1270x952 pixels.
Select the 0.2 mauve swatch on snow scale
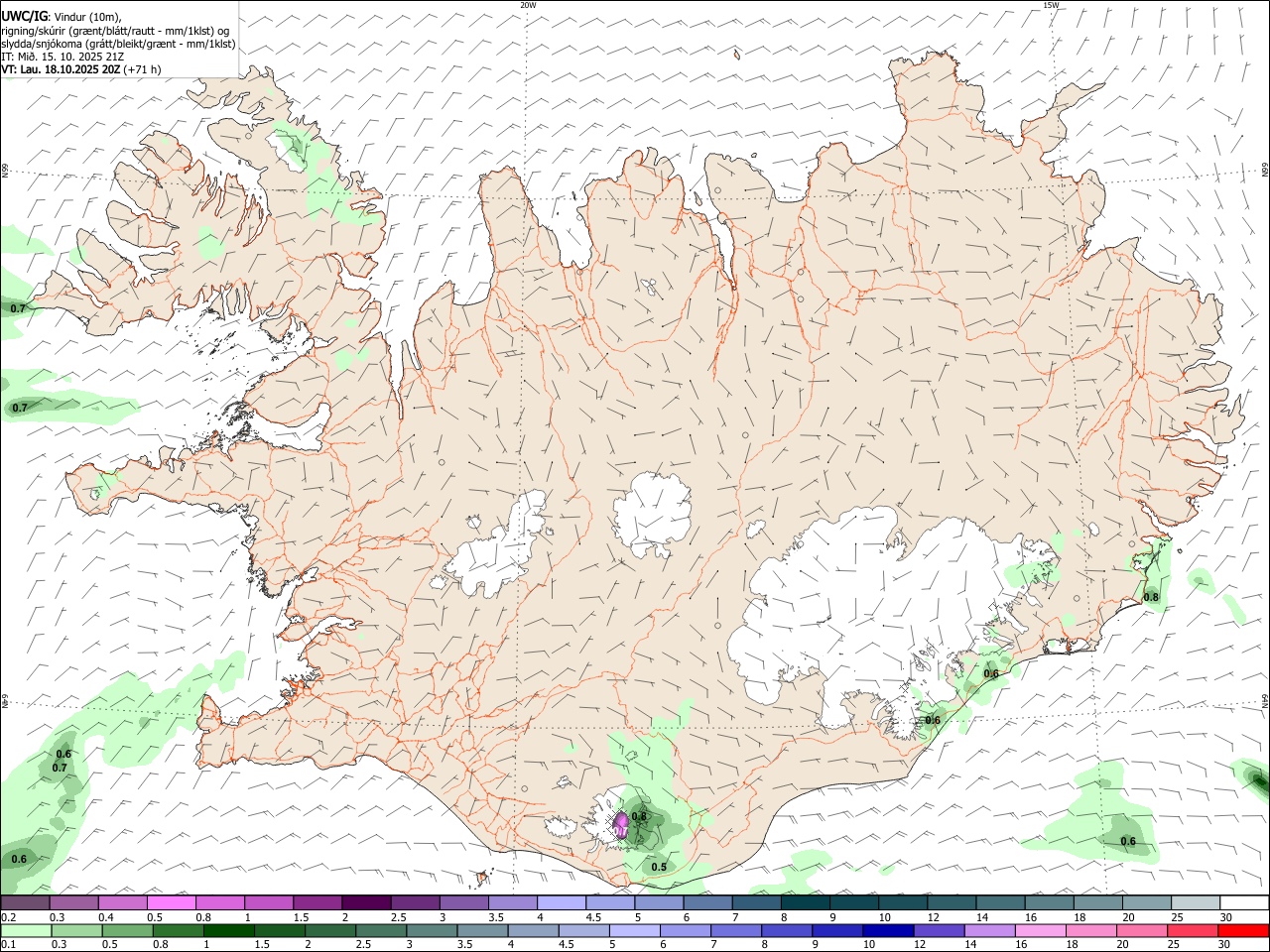click(x=25, y=902)
